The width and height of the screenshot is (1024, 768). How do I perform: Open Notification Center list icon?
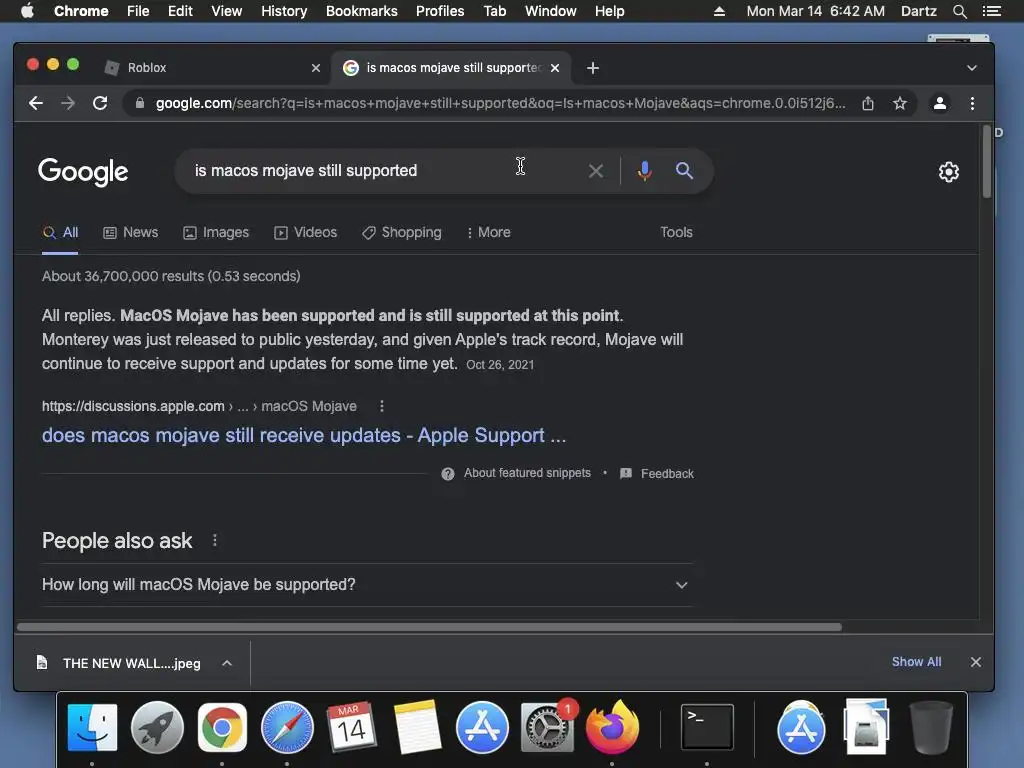[x=991, y=11]
